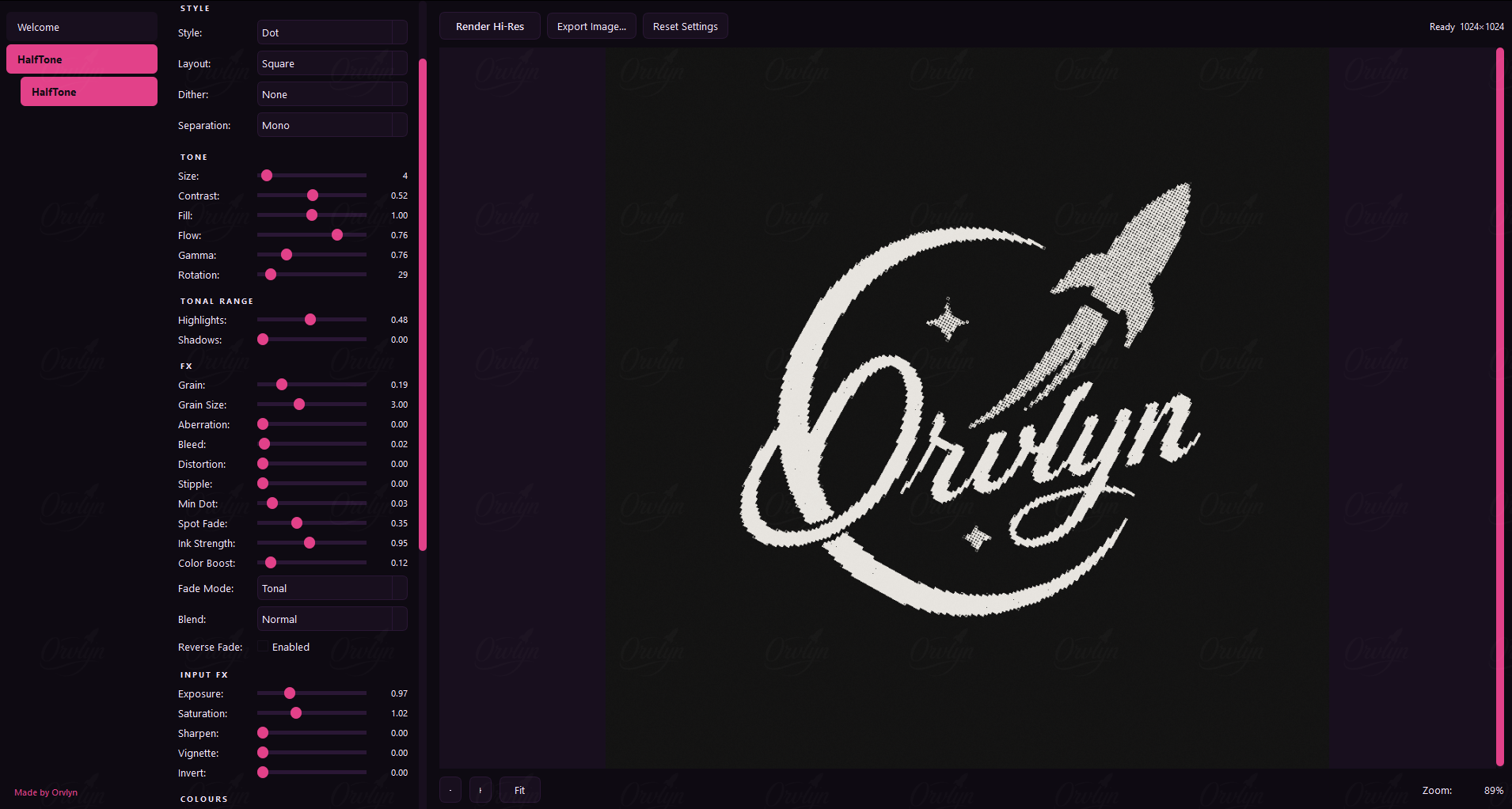1512x809 pixels.
Task: Open the Separation dropdown set to Mono
Action: click(x=332, y=125)
